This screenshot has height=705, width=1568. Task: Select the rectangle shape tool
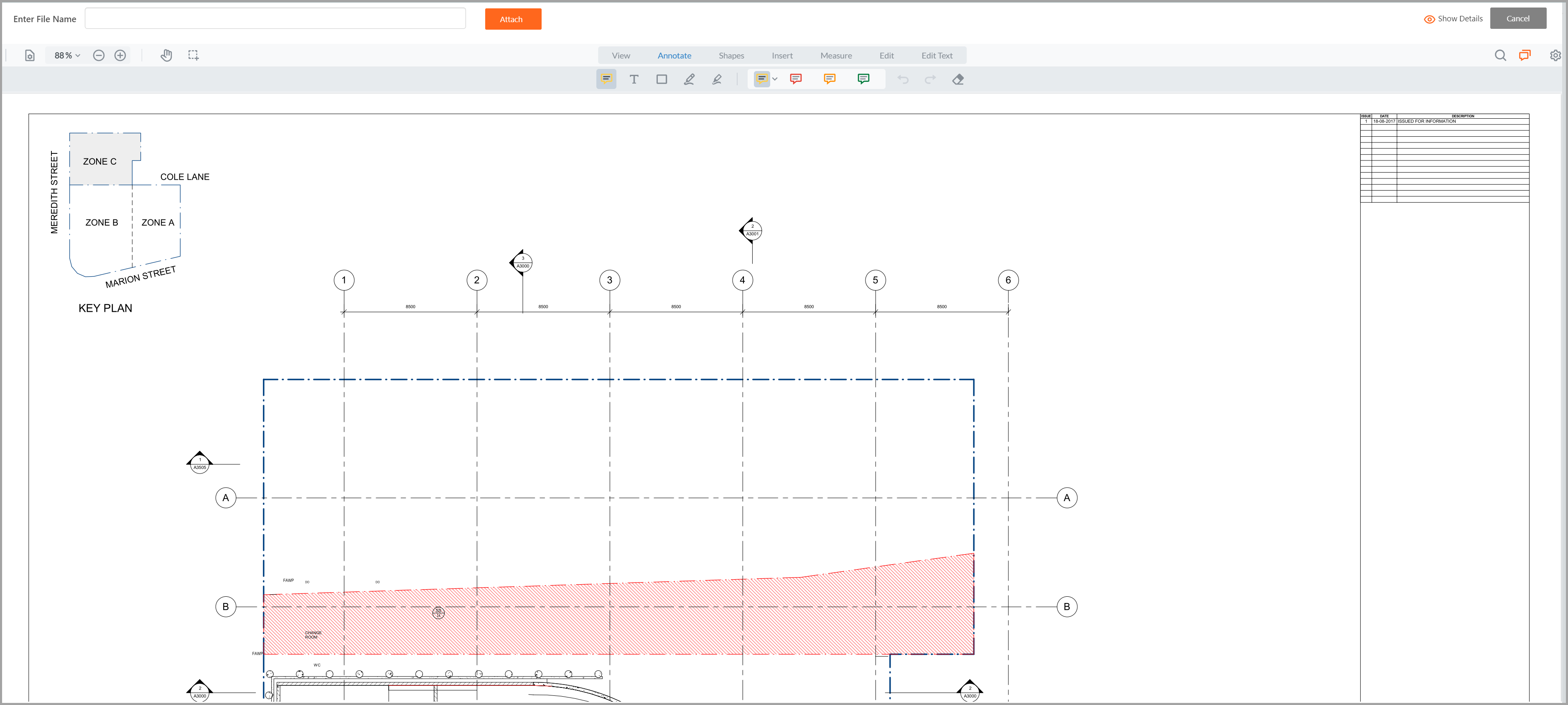[x=662, y=79]
